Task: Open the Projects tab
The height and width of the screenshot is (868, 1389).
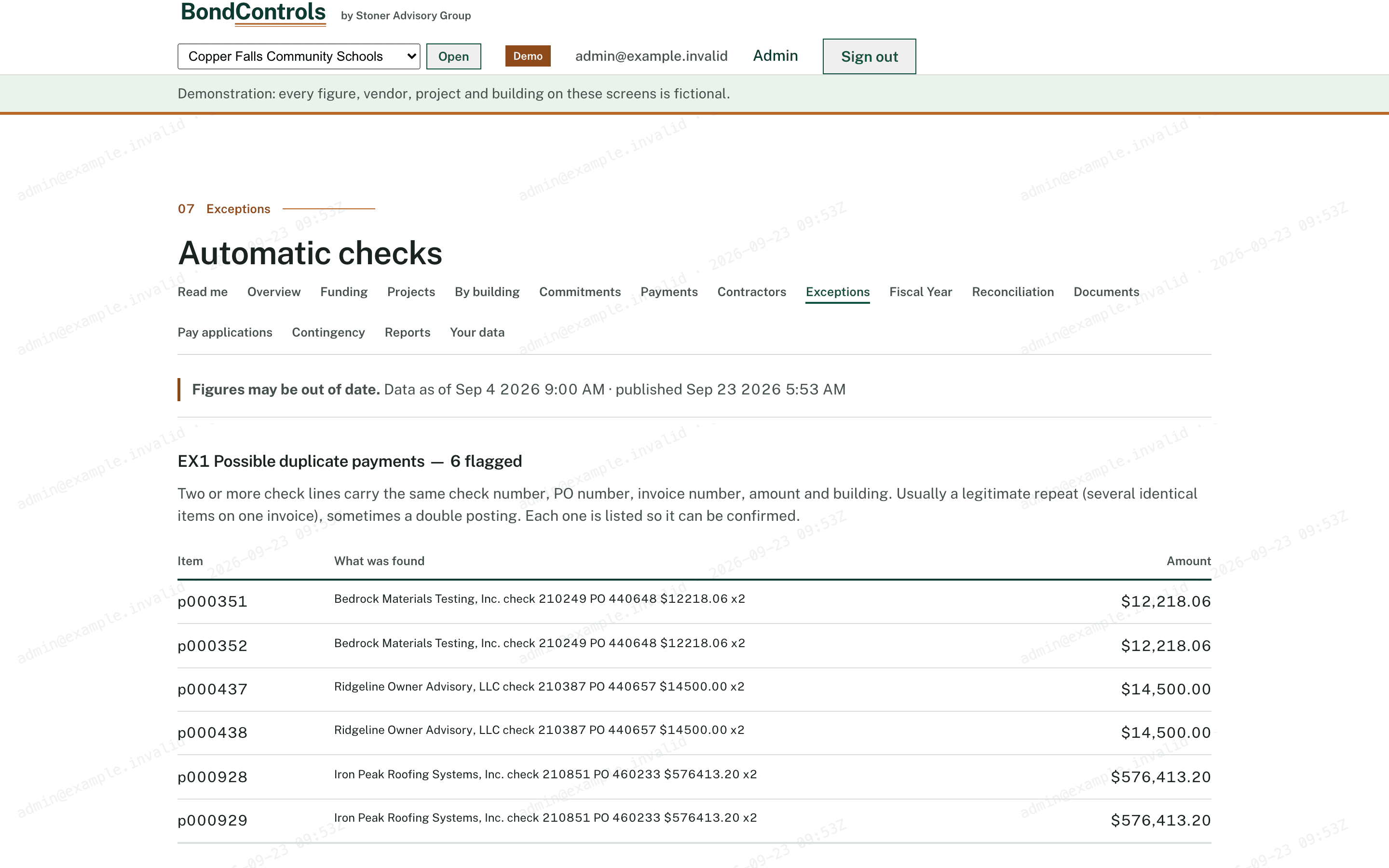Action: pos(411,292)
